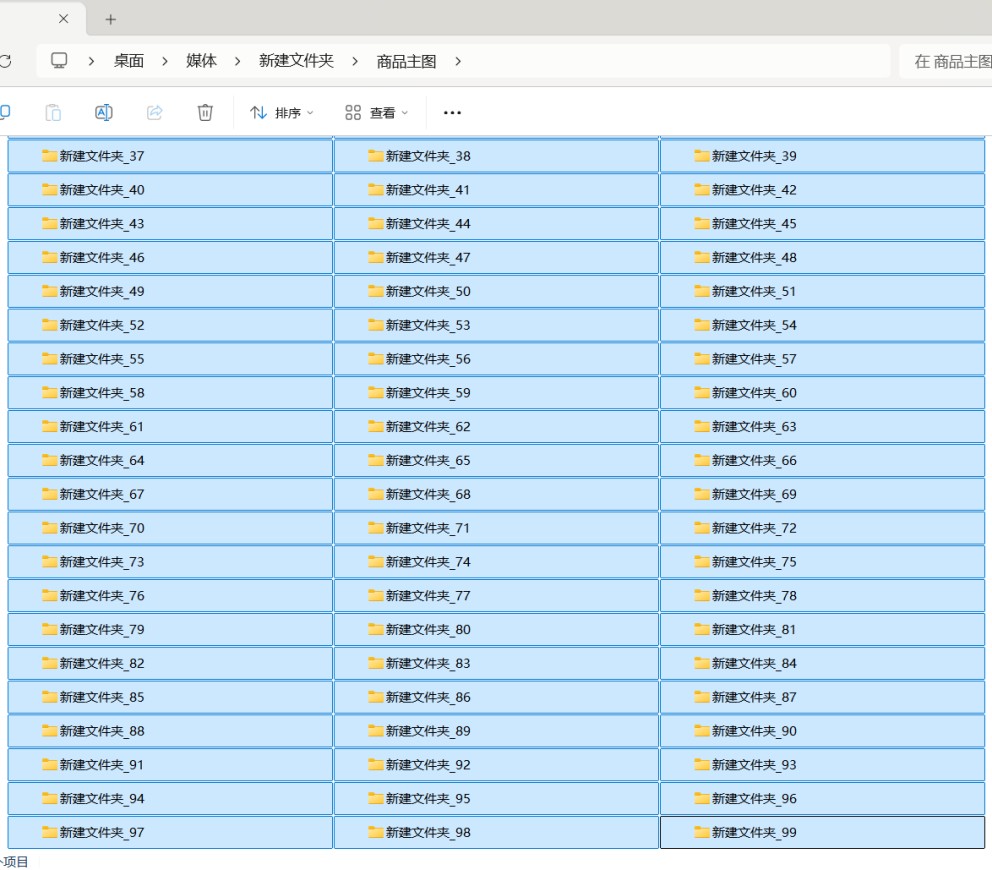Select folder icon of 新建文件夹_57
The height and width of the screenshot is (870, 992).
pyautogui.click(x=702, y=359)
